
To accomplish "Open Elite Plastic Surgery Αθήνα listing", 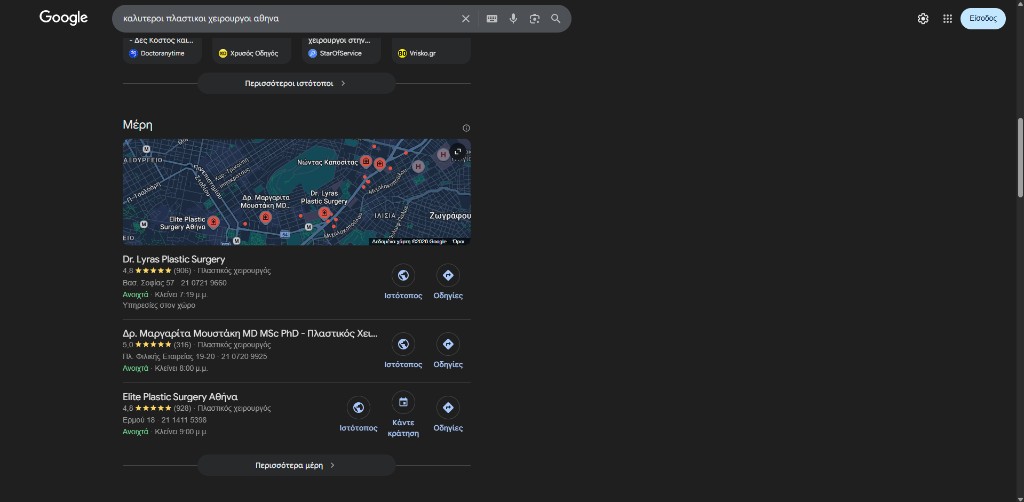I will pyautogui.click(x=180, y=396).
